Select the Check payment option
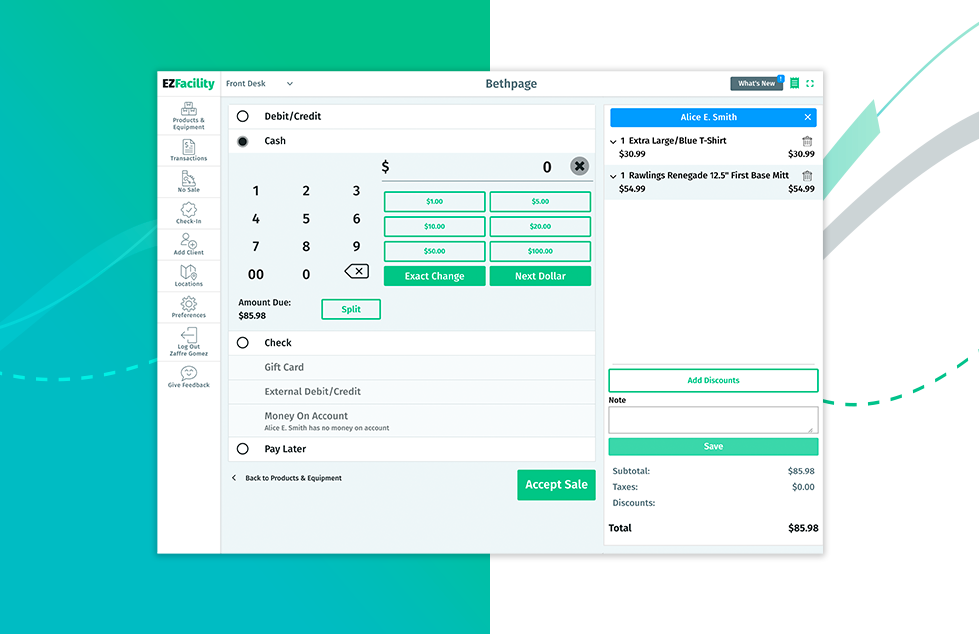979x634 pixels. (243, 343)
